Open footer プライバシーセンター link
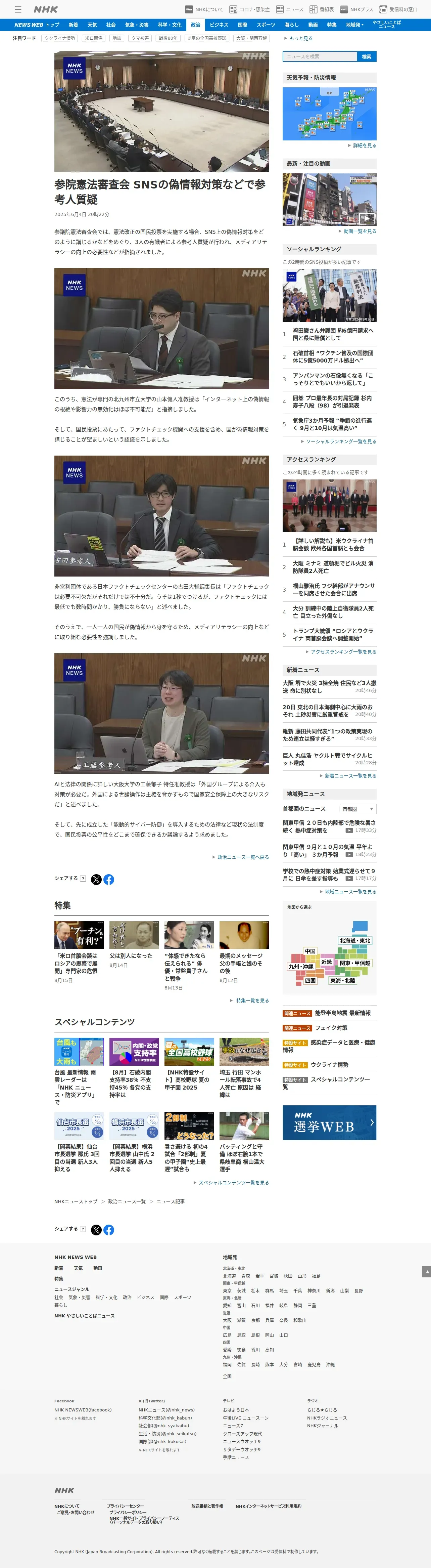The width and height of the screenshot is (431, 1568). pos(125,1506)
